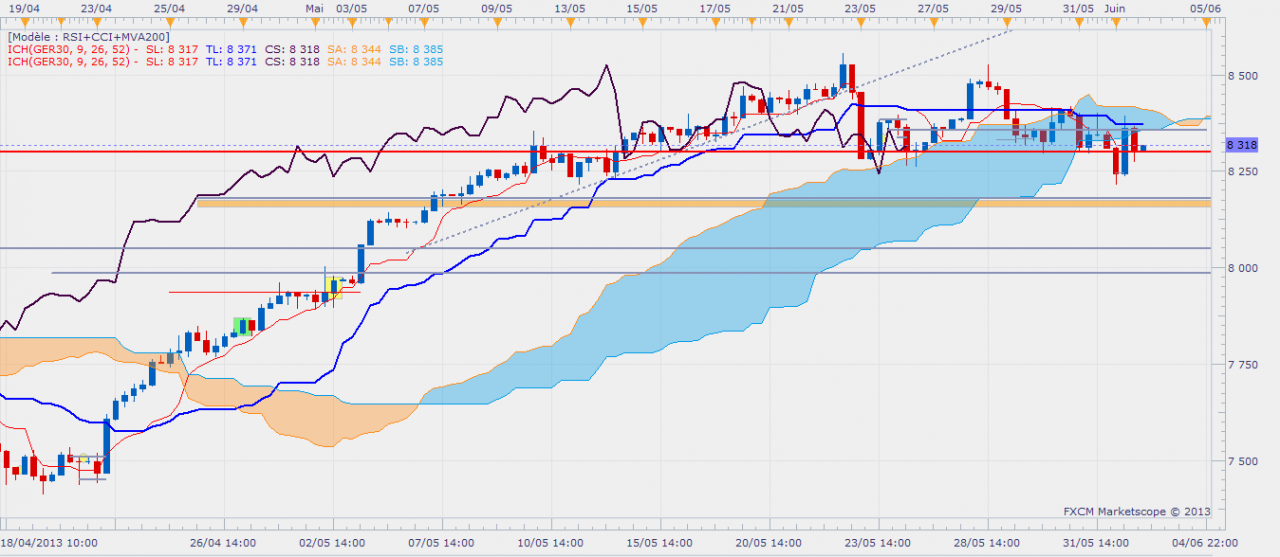Click the orange marker under the Juin label
This screenshot has width=1280, height=557.
coord(1114,21)
